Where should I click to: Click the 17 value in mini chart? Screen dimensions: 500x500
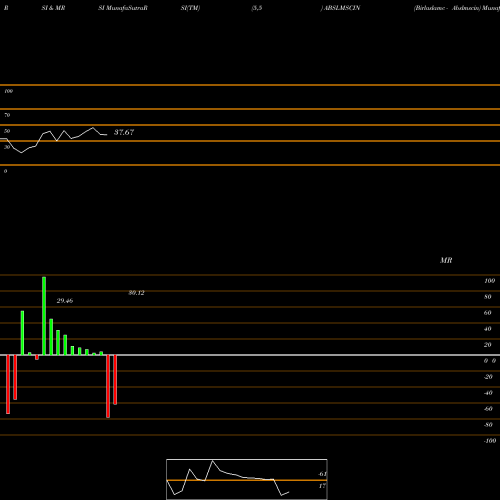click(x=322, y=486)
